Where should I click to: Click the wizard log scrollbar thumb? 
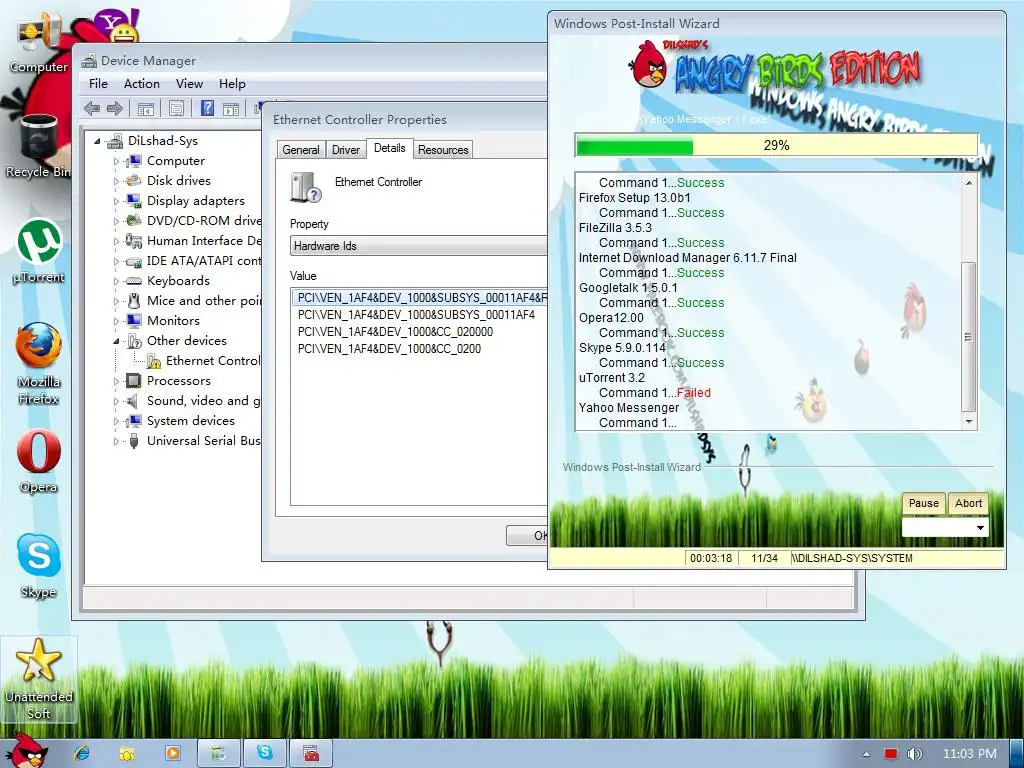tap(969, 336)
